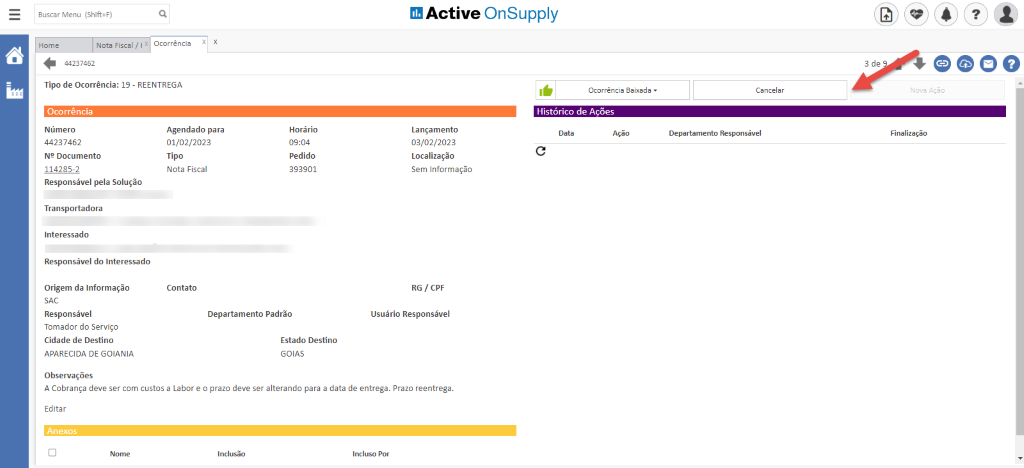Open document link 114285-2

pyautogui.click(x=62, y=169)
